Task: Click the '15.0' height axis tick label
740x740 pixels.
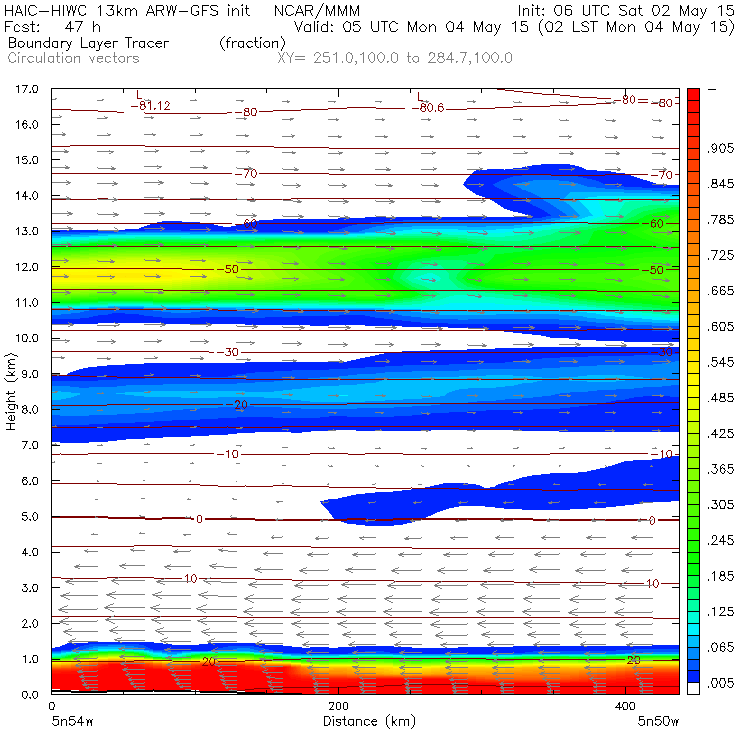Action: pos(27,160)
